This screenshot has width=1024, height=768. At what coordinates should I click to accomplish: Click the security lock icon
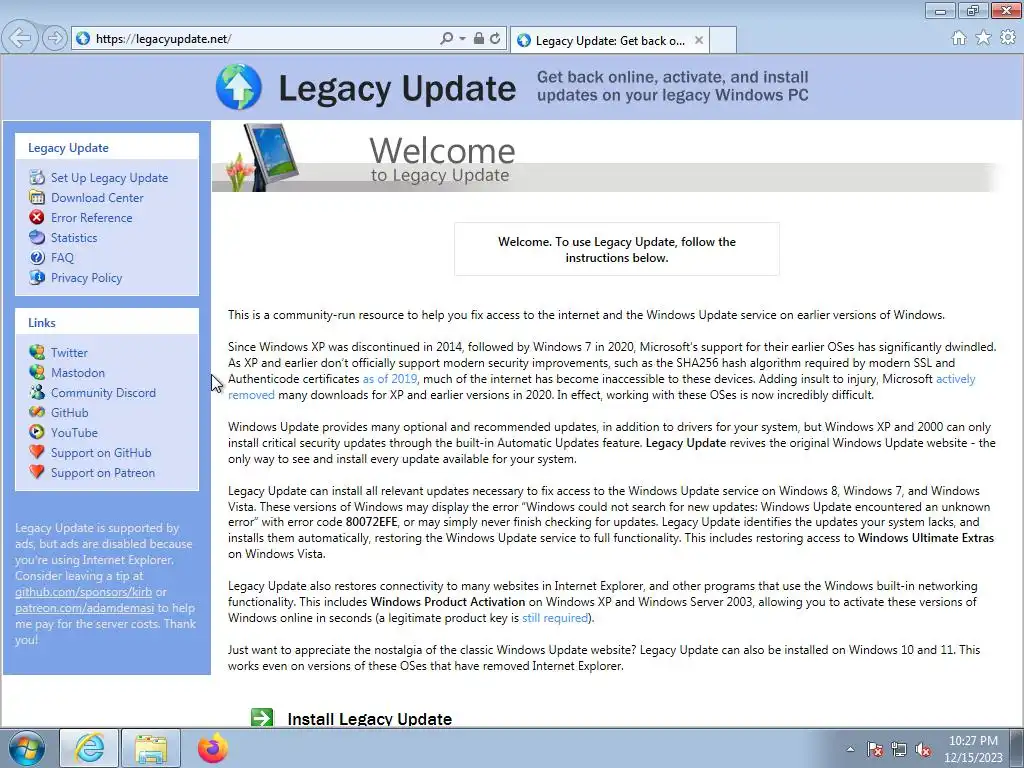[479, 39]
